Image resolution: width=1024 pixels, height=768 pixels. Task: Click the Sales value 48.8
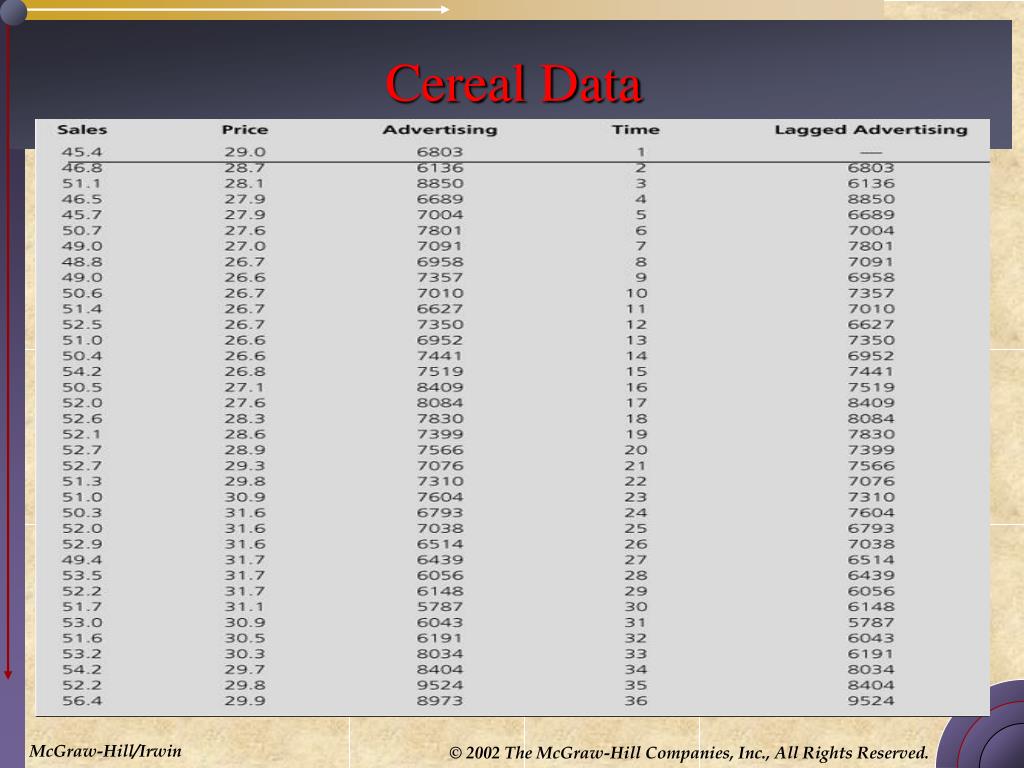82,262
